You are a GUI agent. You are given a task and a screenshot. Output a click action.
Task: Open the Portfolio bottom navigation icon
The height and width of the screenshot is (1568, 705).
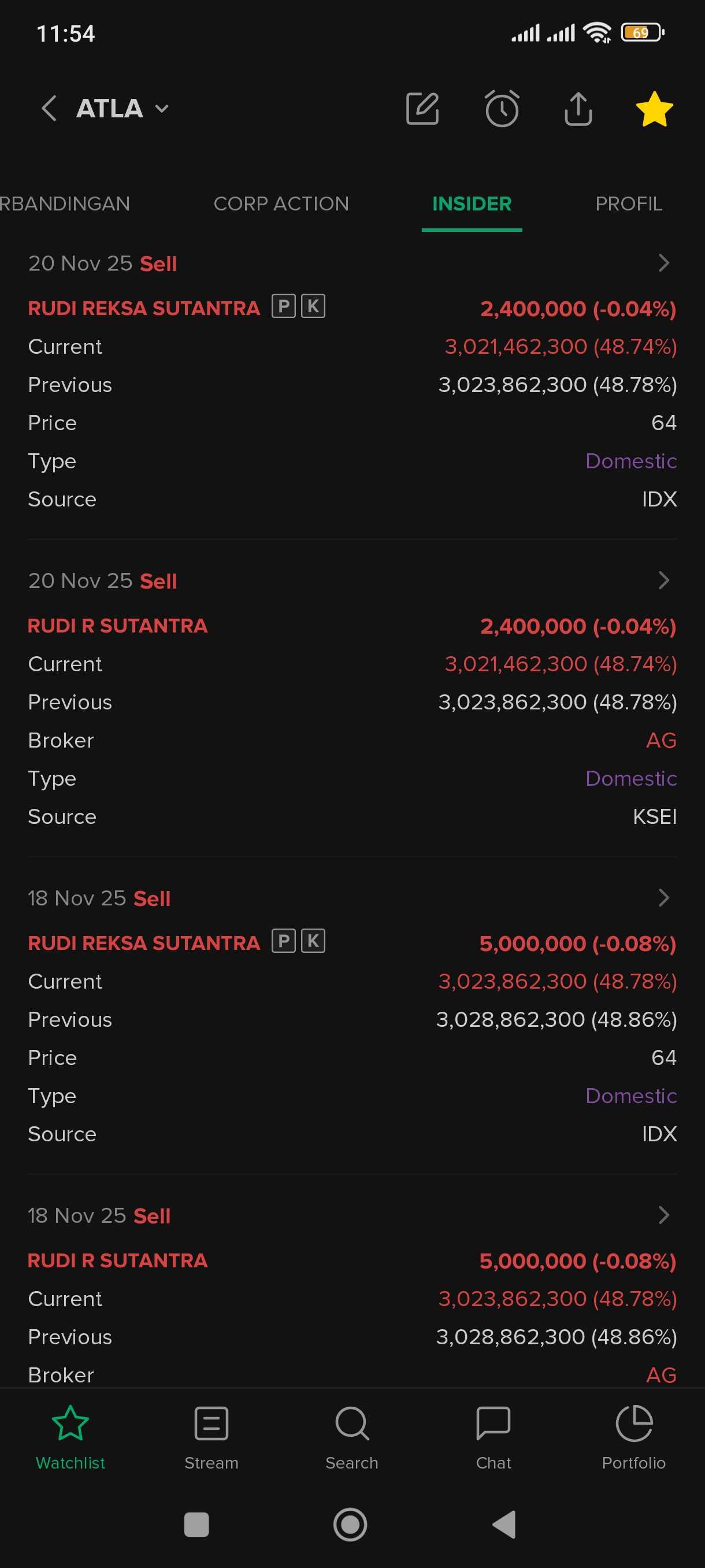coord(634,1437)
